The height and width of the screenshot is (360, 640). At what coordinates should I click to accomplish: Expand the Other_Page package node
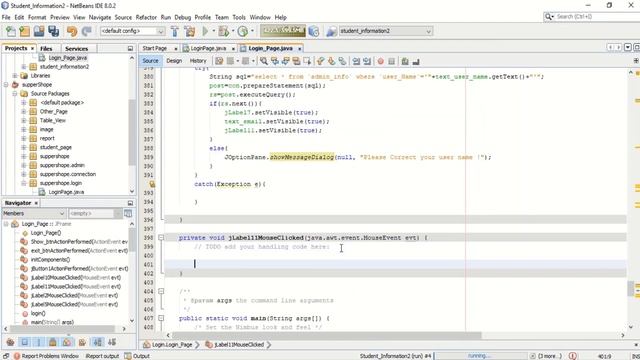tap(24, 111)
